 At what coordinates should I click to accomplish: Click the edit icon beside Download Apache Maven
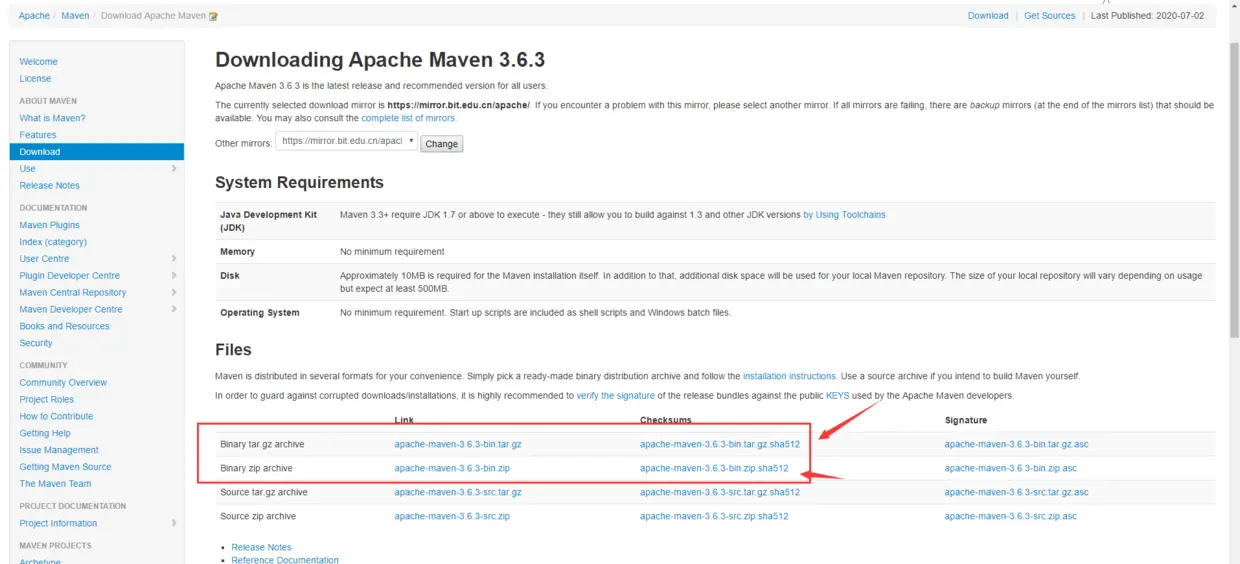point(213,16)
